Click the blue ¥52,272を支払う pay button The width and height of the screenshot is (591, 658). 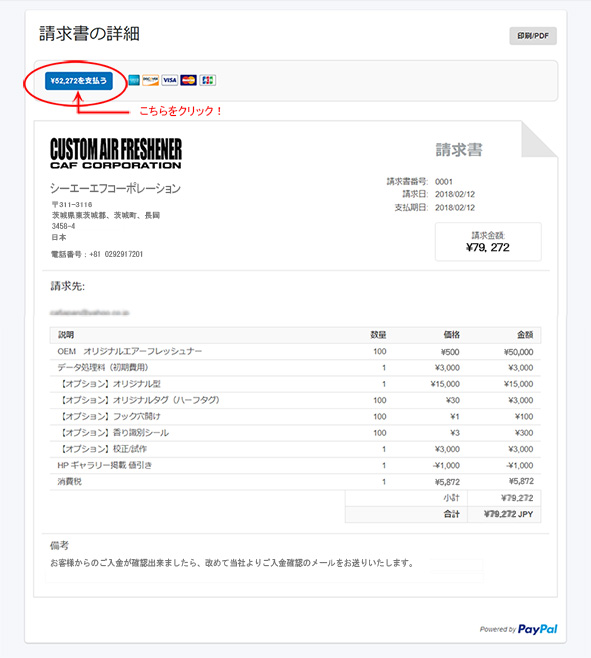78,81
